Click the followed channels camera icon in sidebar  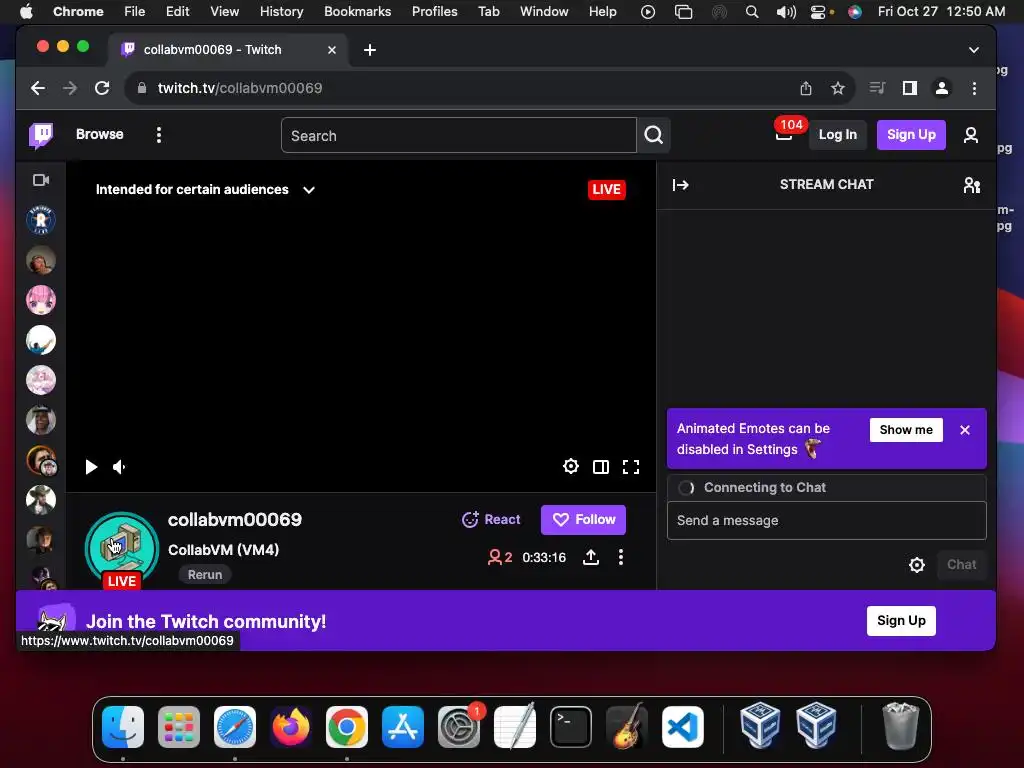pos(41,180)
